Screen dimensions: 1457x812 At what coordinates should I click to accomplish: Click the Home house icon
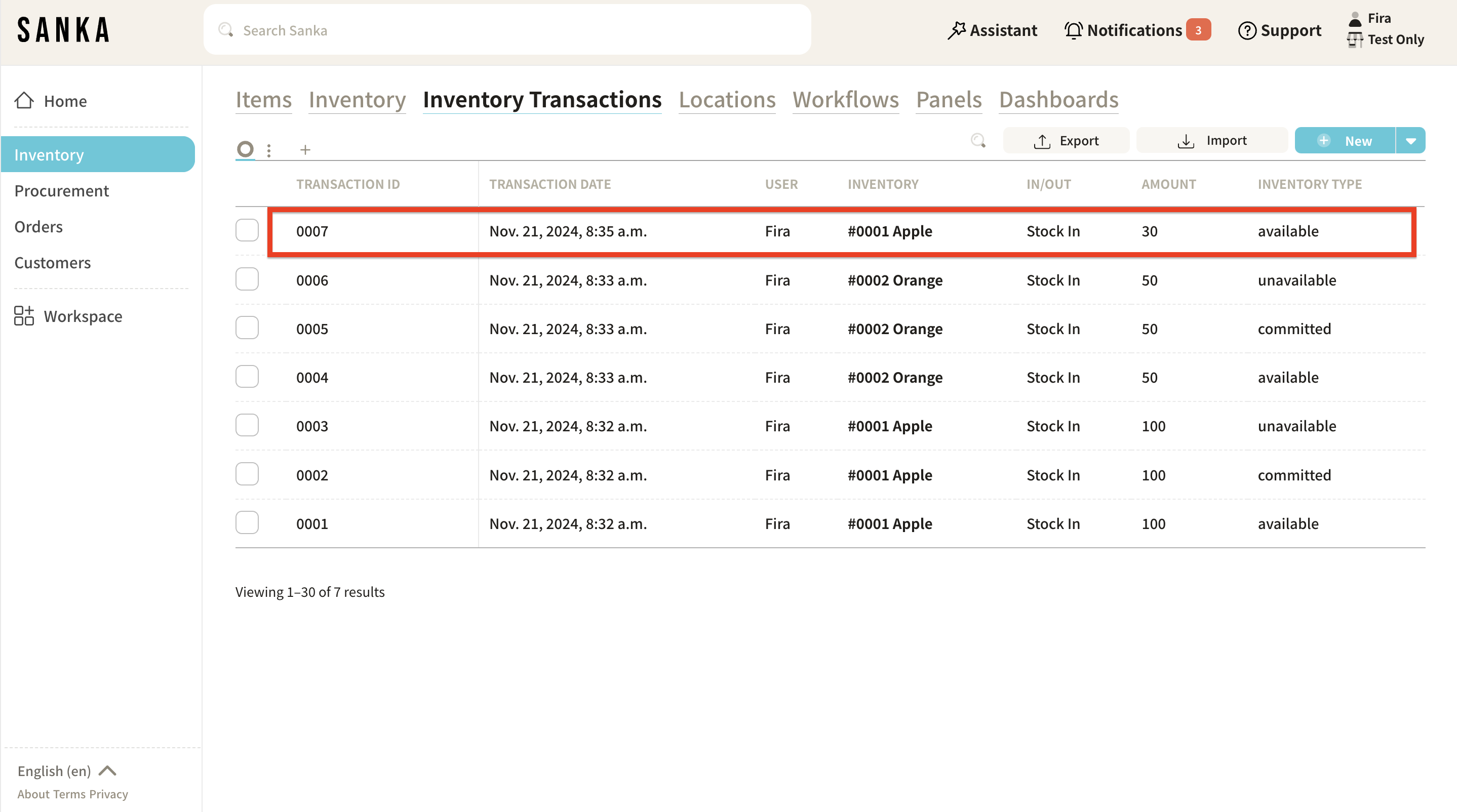click(x=24, y=101)
